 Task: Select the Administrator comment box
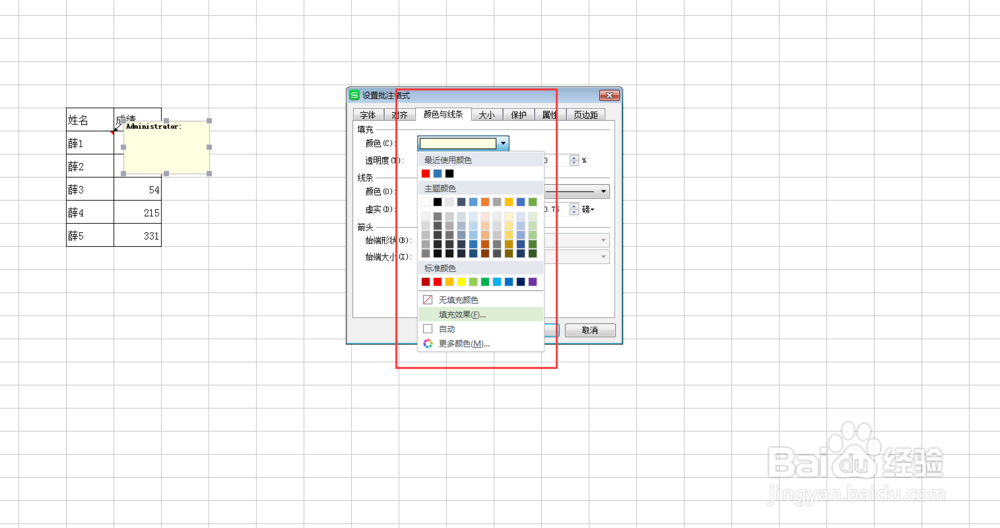coord(166,147)
